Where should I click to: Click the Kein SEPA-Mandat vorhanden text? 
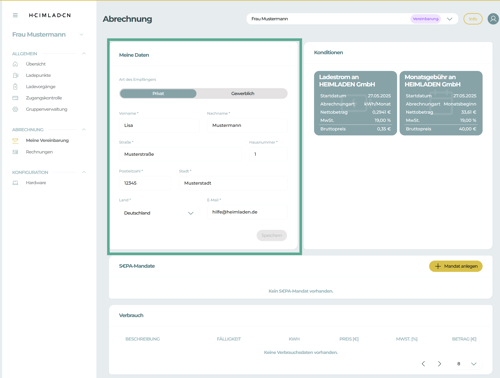pyautogui.click(x=301, y=291)
